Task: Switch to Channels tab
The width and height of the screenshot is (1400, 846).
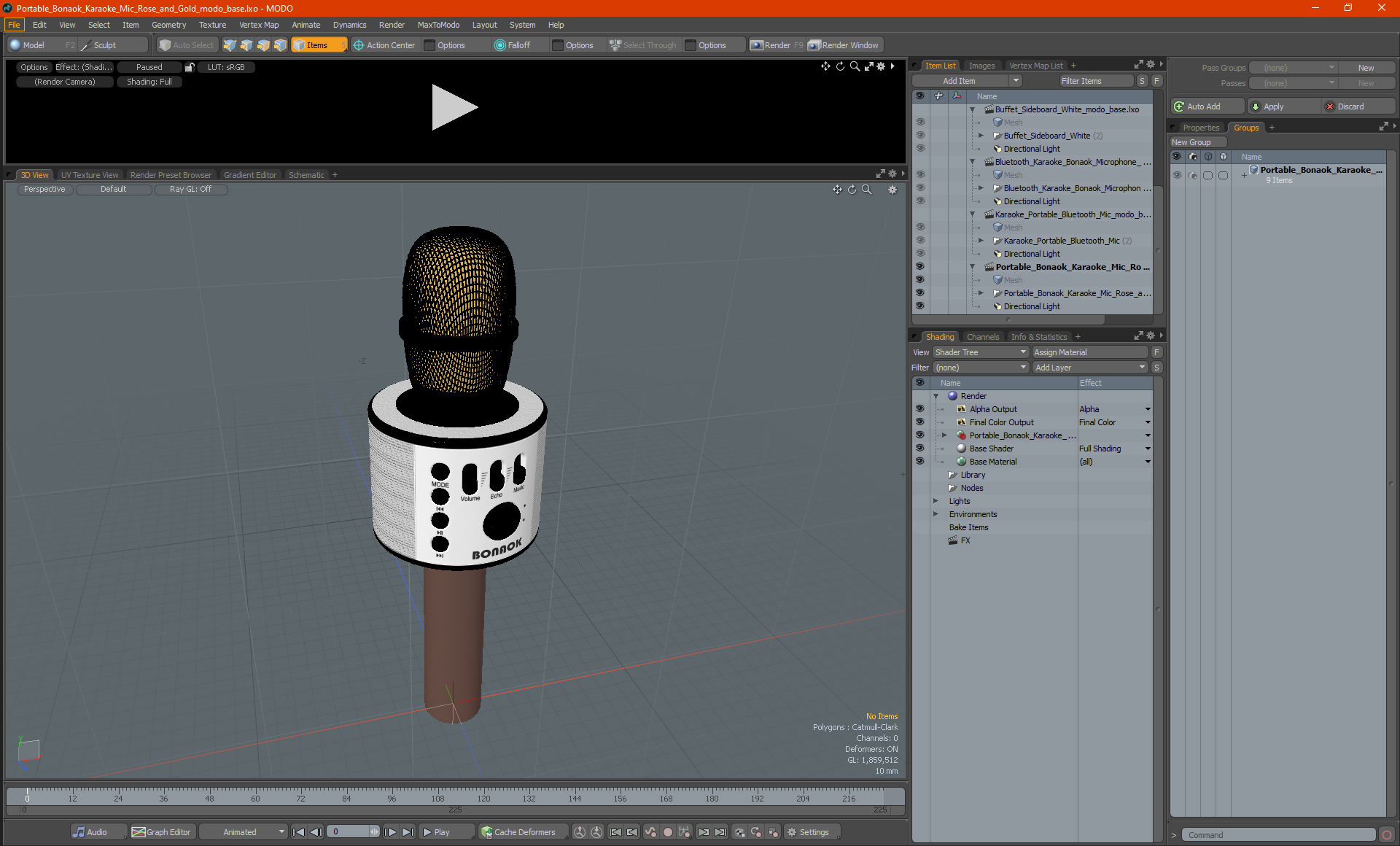Action: click(982, 337)
